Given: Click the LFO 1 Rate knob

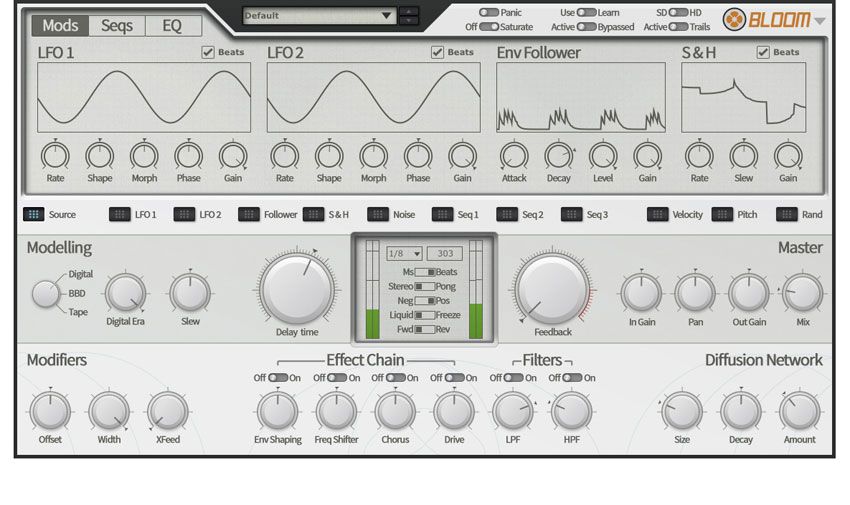Looking at the screenshot, I should 55,156.
